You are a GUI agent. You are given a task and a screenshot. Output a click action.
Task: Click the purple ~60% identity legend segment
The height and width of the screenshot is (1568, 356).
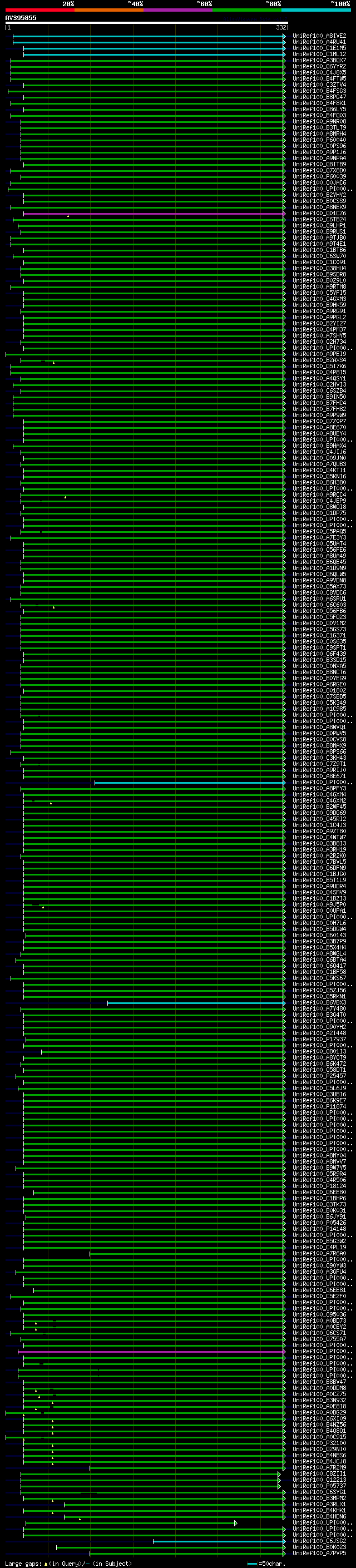[x=177, y=10]
